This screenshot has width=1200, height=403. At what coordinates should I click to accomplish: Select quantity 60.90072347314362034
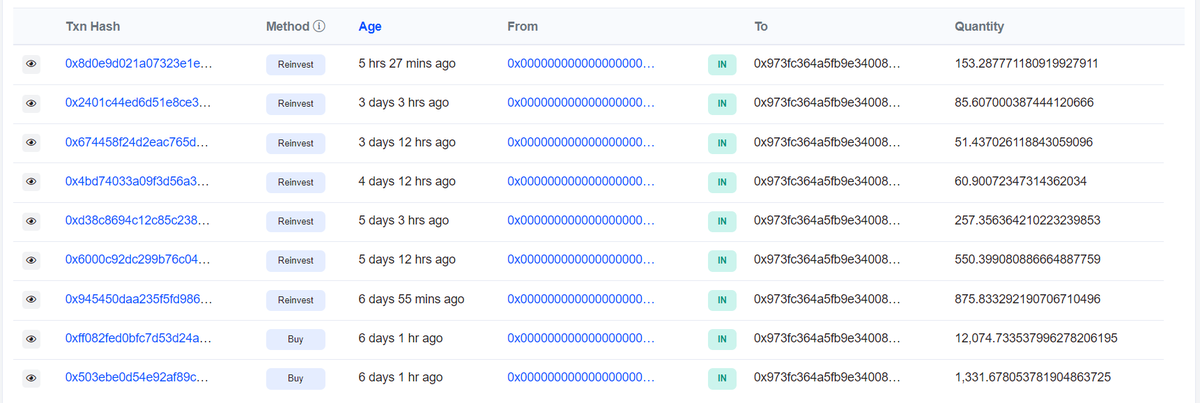(1020, 182)
